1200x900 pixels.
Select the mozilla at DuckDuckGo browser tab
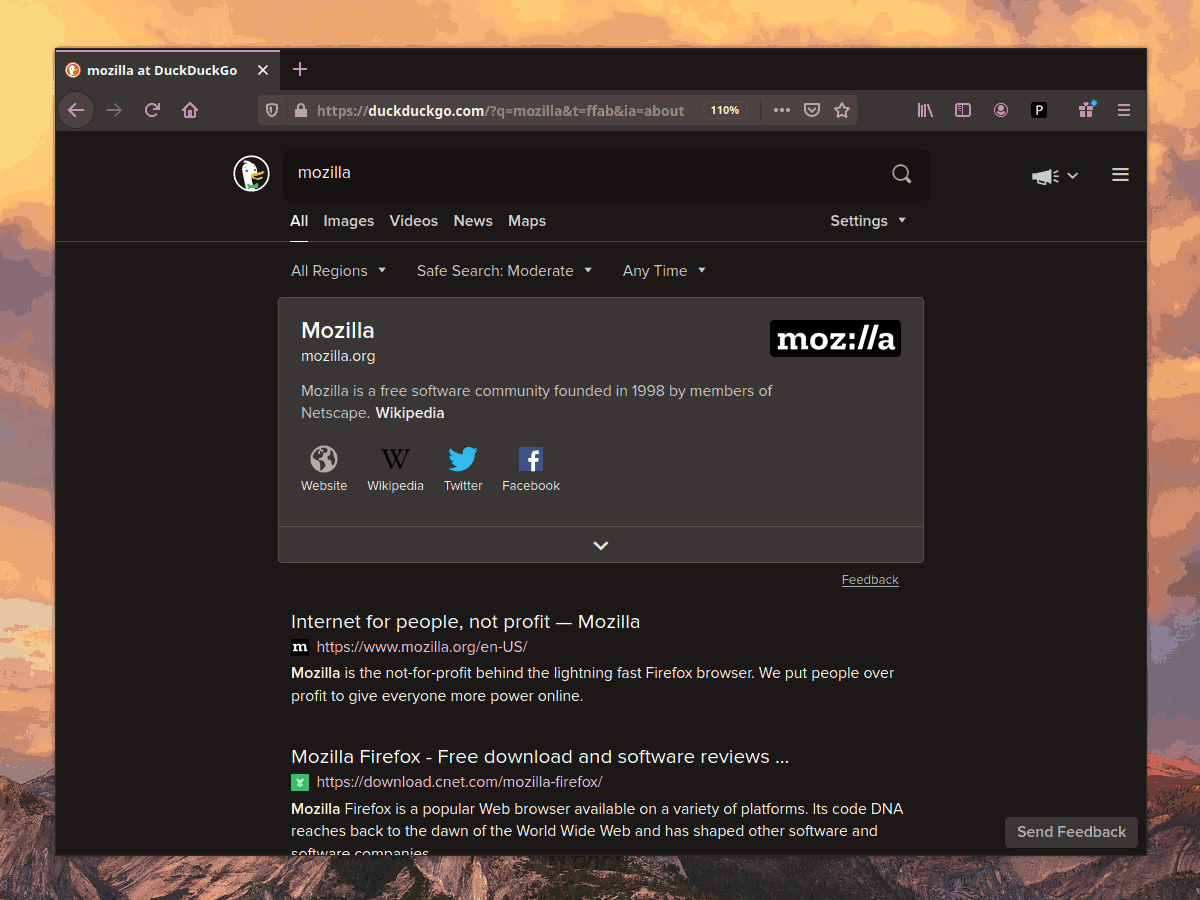coord(167,70)
